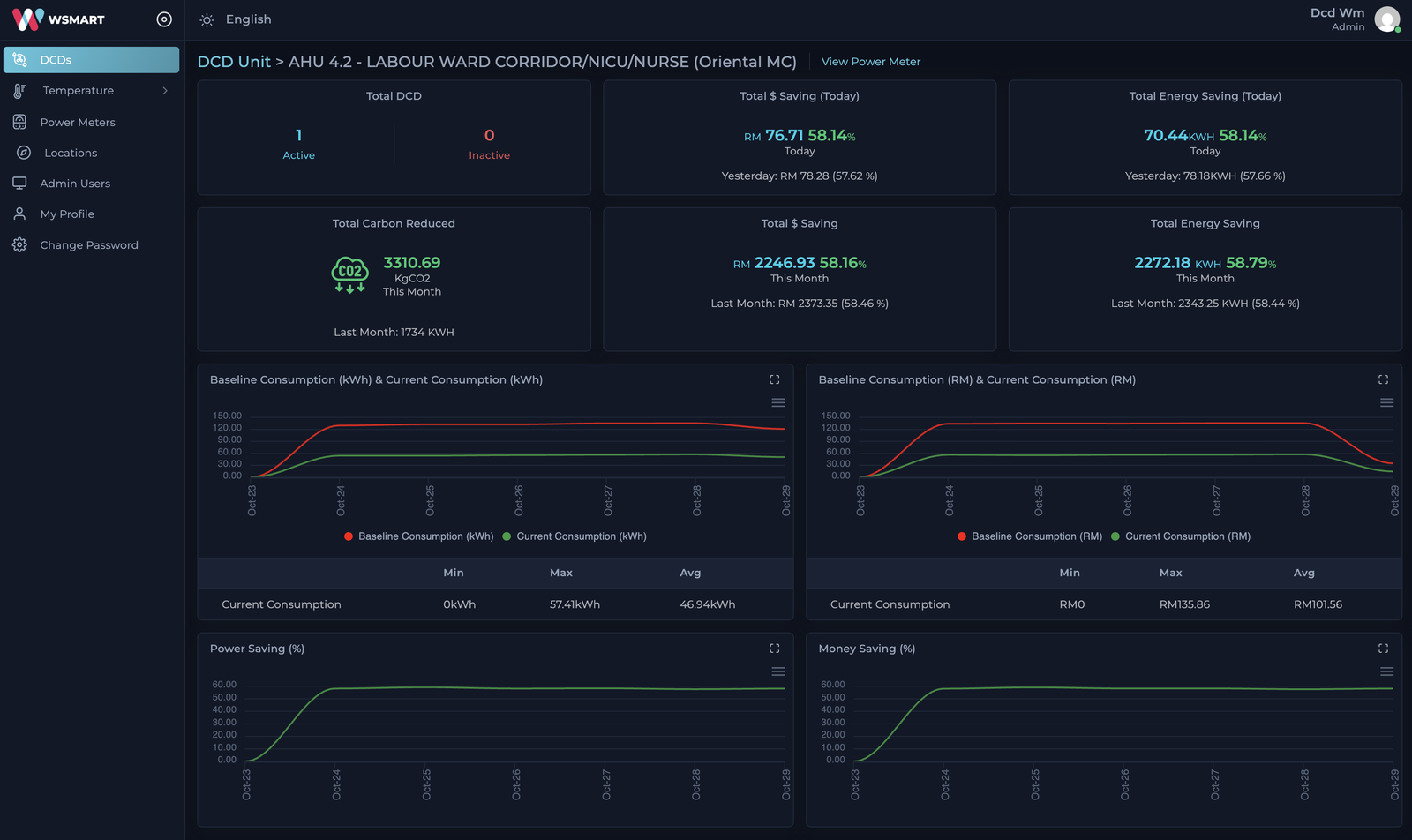
Task: Go to Admin Users page
Action: [75, 184]
